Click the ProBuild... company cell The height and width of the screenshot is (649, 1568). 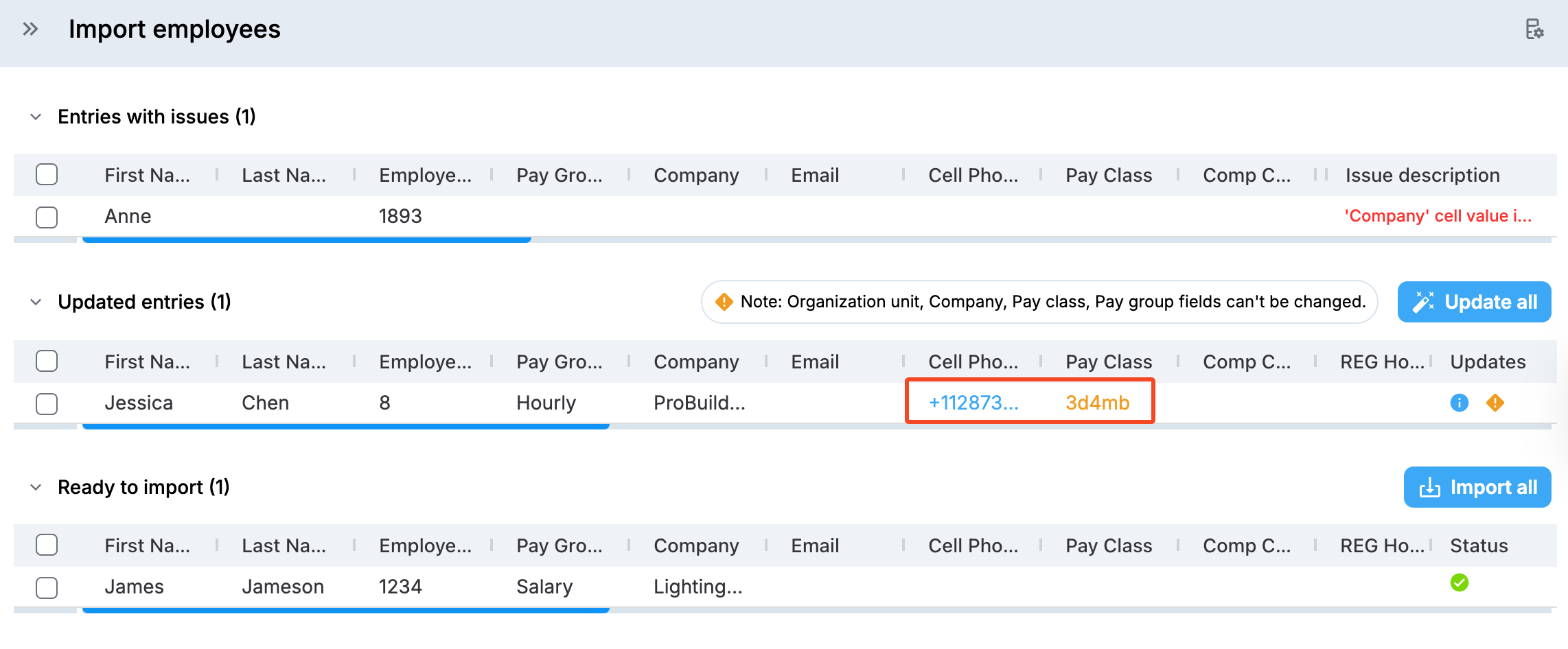coord(699,403)
